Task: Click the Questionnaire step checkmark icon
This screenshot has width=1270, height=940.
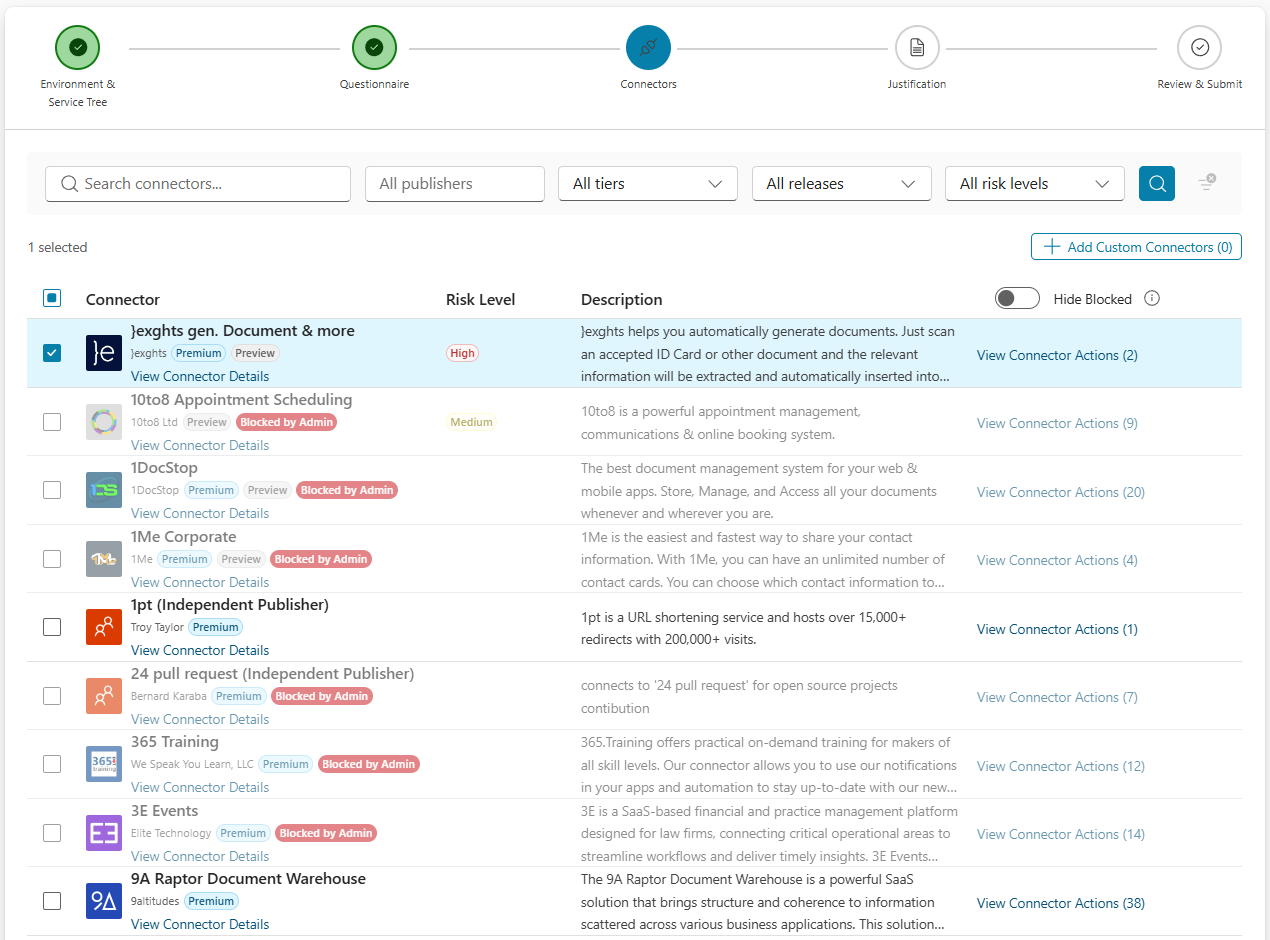Action: coord(374,47)
